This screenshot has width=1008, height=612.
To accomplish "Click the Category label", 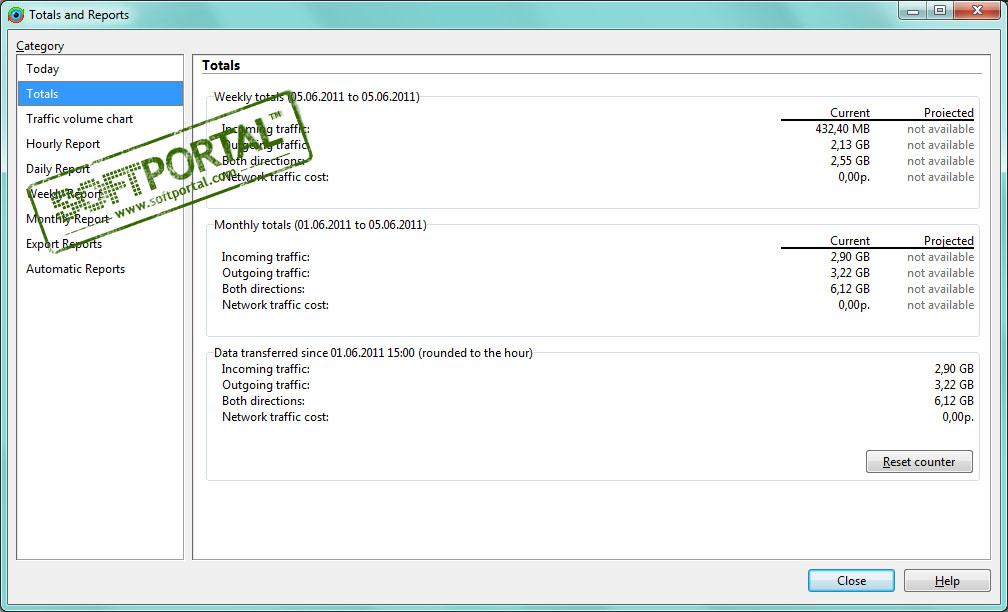I will pyautogui.click(x=40, y=46).
